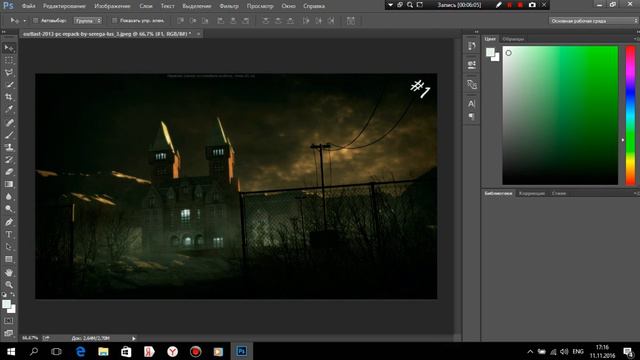Enable the Показать упр. элем. checkbox
The height and width of the screenshot is (360, 640).
coord(114,20)
